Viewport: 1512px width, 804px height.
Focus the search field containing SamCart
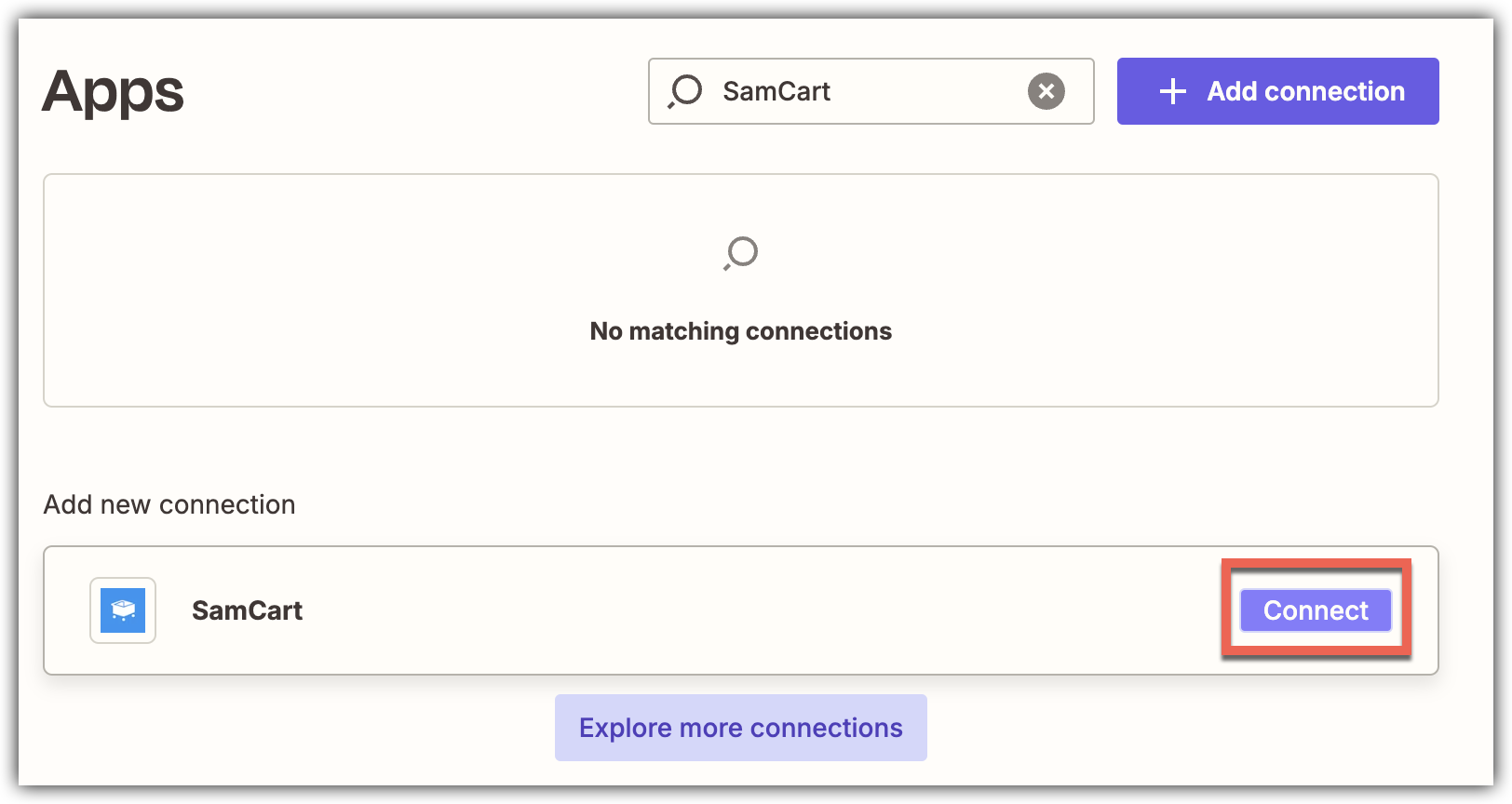(x=871, y=91)
